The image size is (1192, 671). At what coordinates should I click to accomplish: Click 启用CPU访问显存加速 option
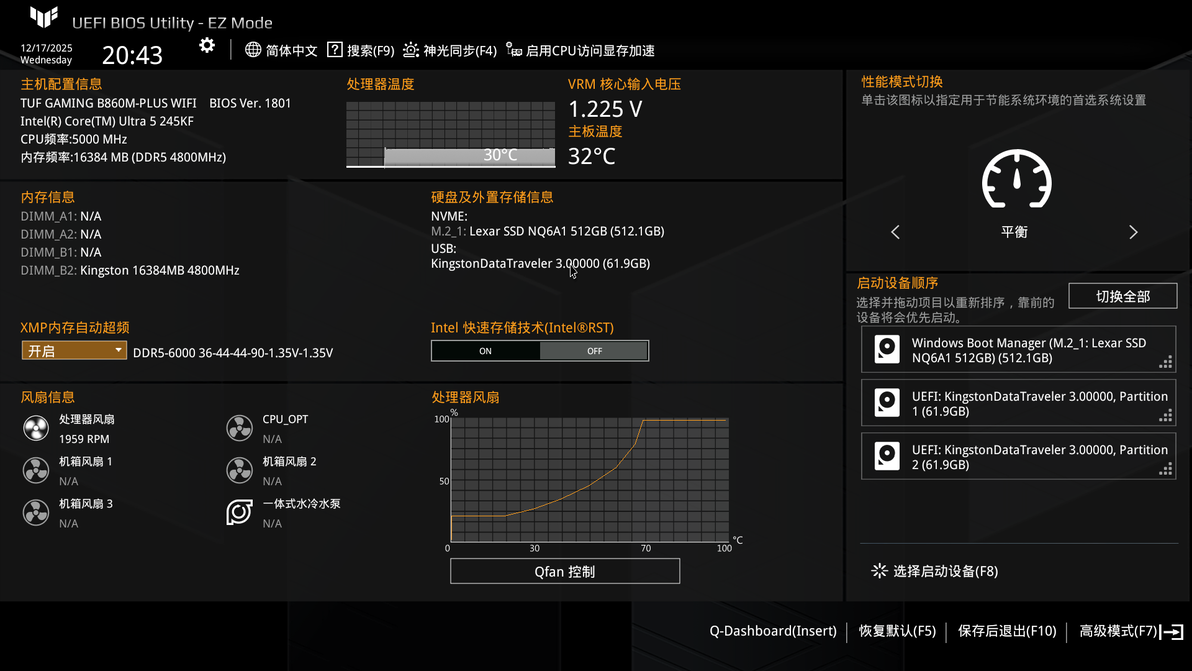[590, 51]
